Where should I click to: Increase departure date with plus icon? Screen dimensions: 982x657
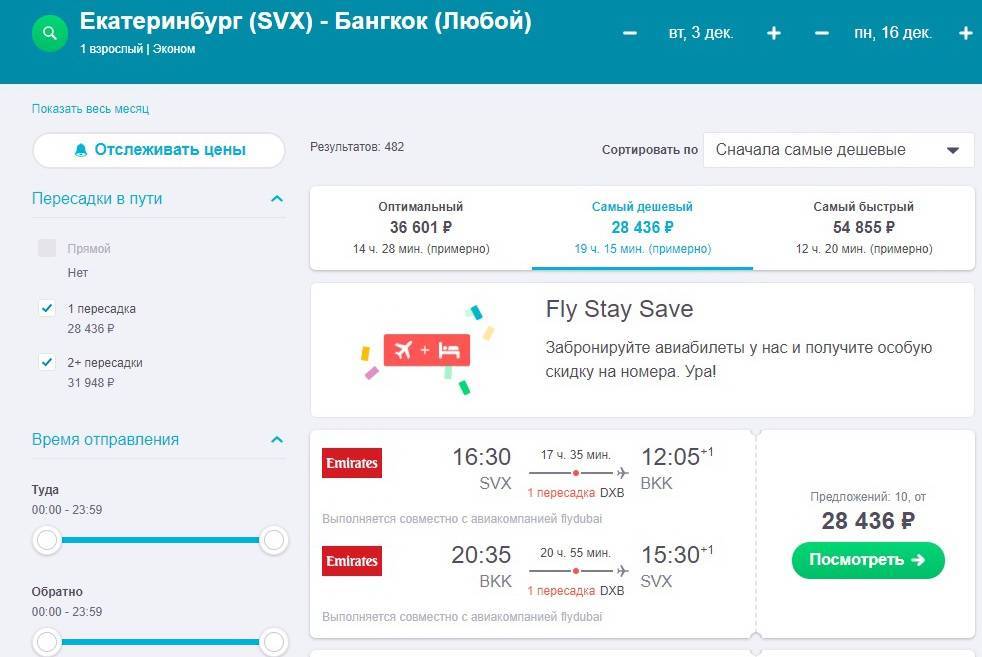pos(773,33)
